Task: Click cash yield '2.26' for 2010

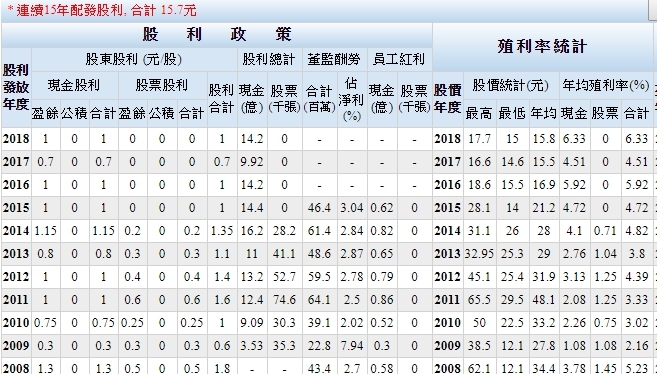Action: tap(574, 323)
